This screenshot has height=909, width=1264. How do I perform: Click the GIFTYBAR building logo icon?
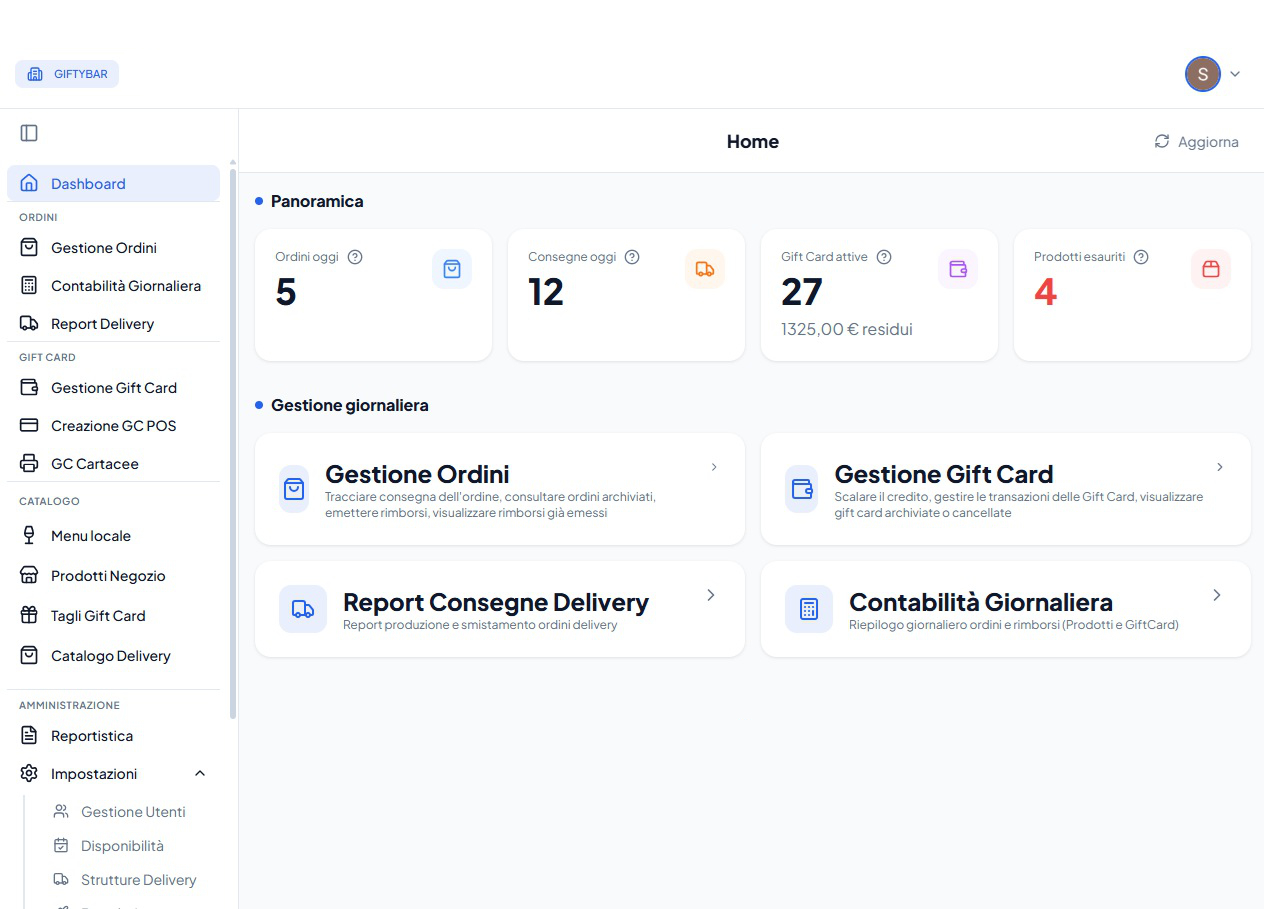point(35,74)
